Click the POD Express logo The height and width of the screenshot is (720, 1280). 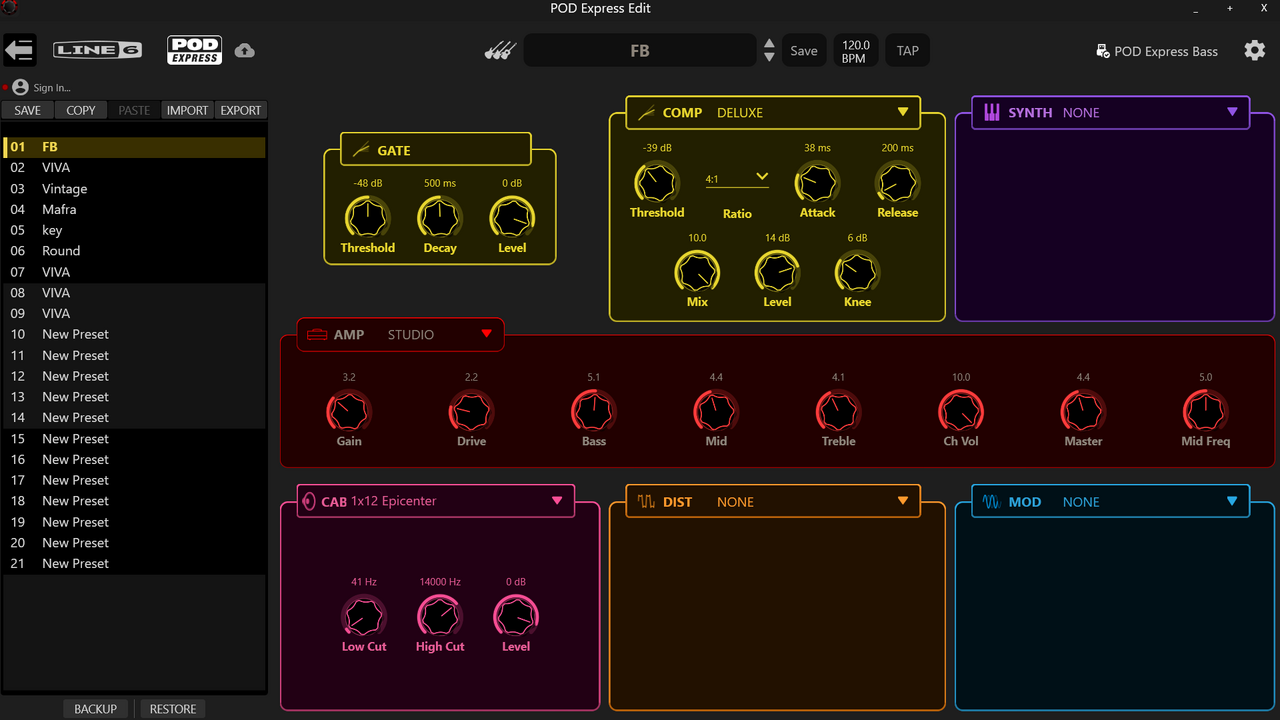(x=194, y=50)
